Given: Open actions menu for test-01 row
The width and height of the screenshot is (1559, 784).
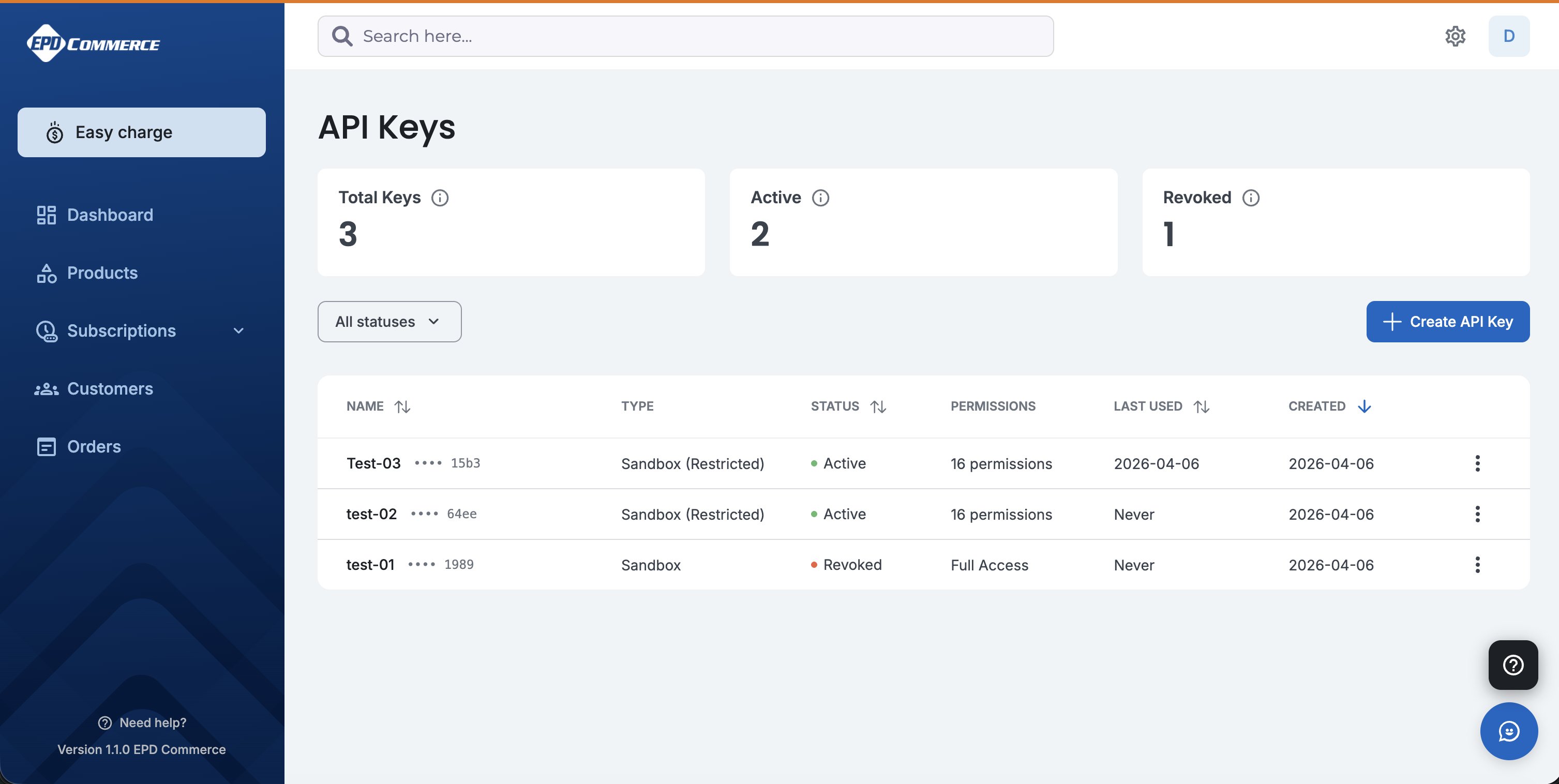Looking at the screenshot, I should tap(1477, 565).
